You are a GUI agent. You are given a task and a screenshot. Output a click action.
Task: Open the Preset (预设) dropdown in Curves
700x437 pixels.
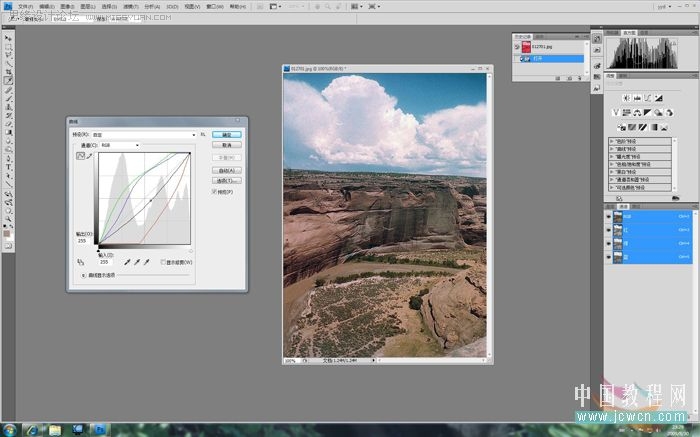(144, 135)
